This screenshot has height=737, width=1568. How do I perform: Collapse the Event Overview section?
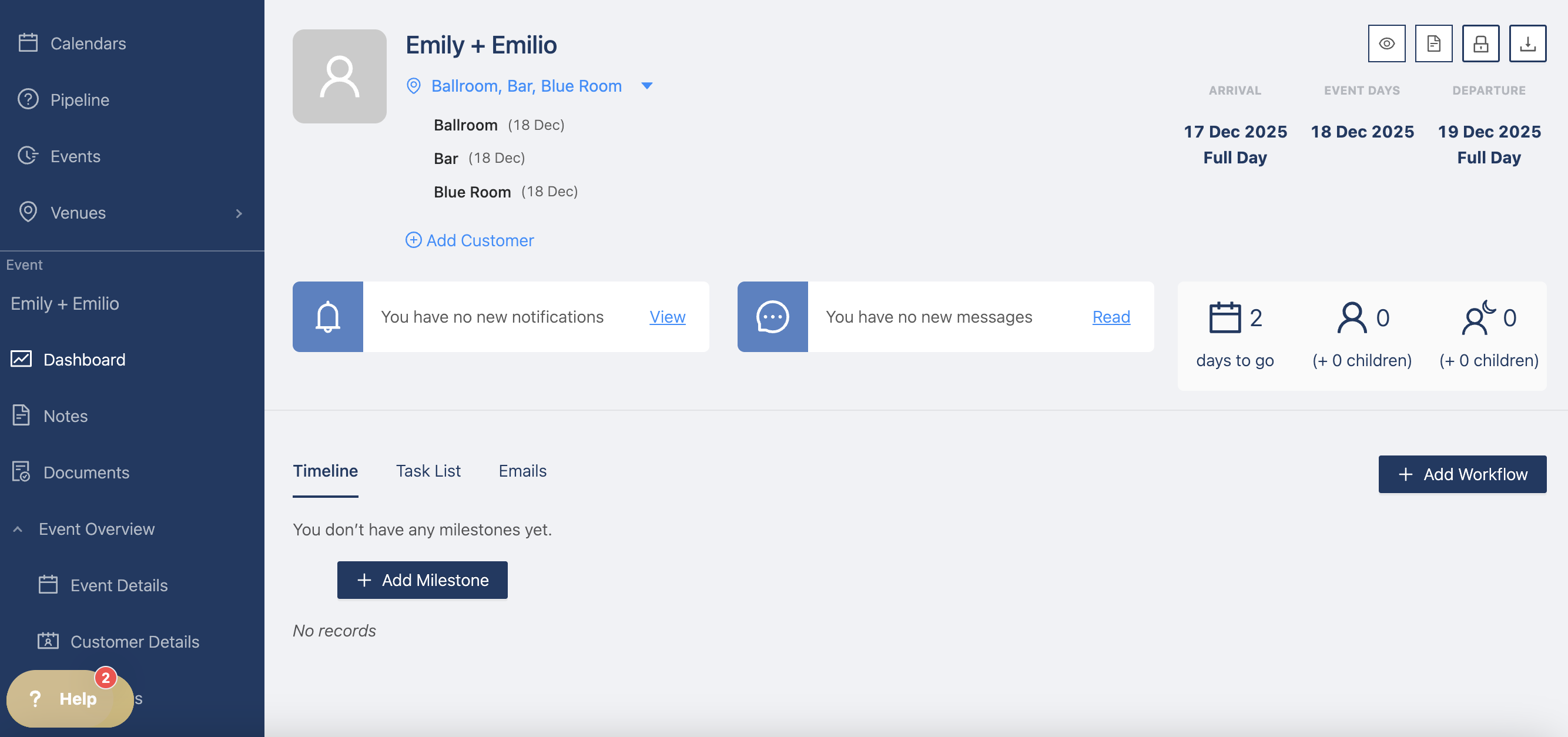point(18,529)
